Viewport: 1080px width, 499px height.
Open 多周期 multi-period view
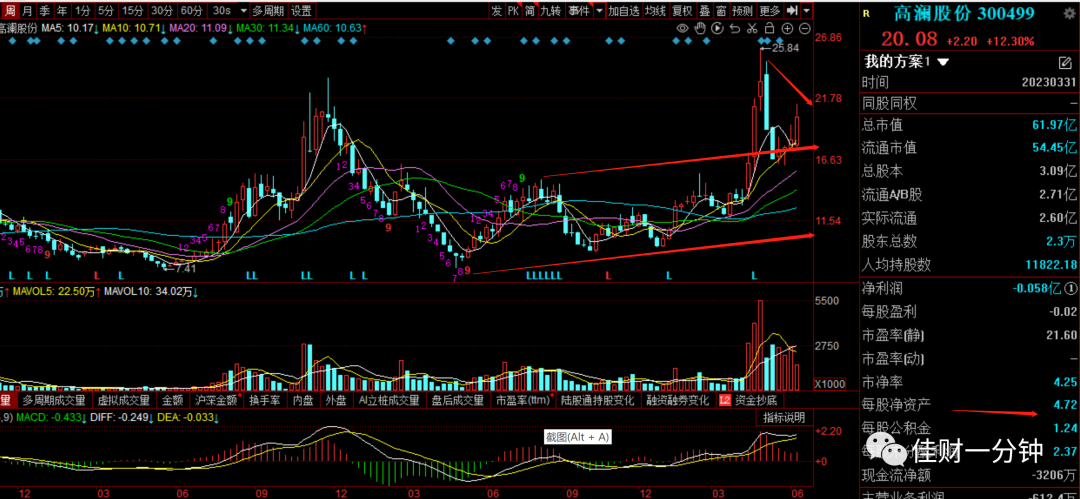pos(268,10)
